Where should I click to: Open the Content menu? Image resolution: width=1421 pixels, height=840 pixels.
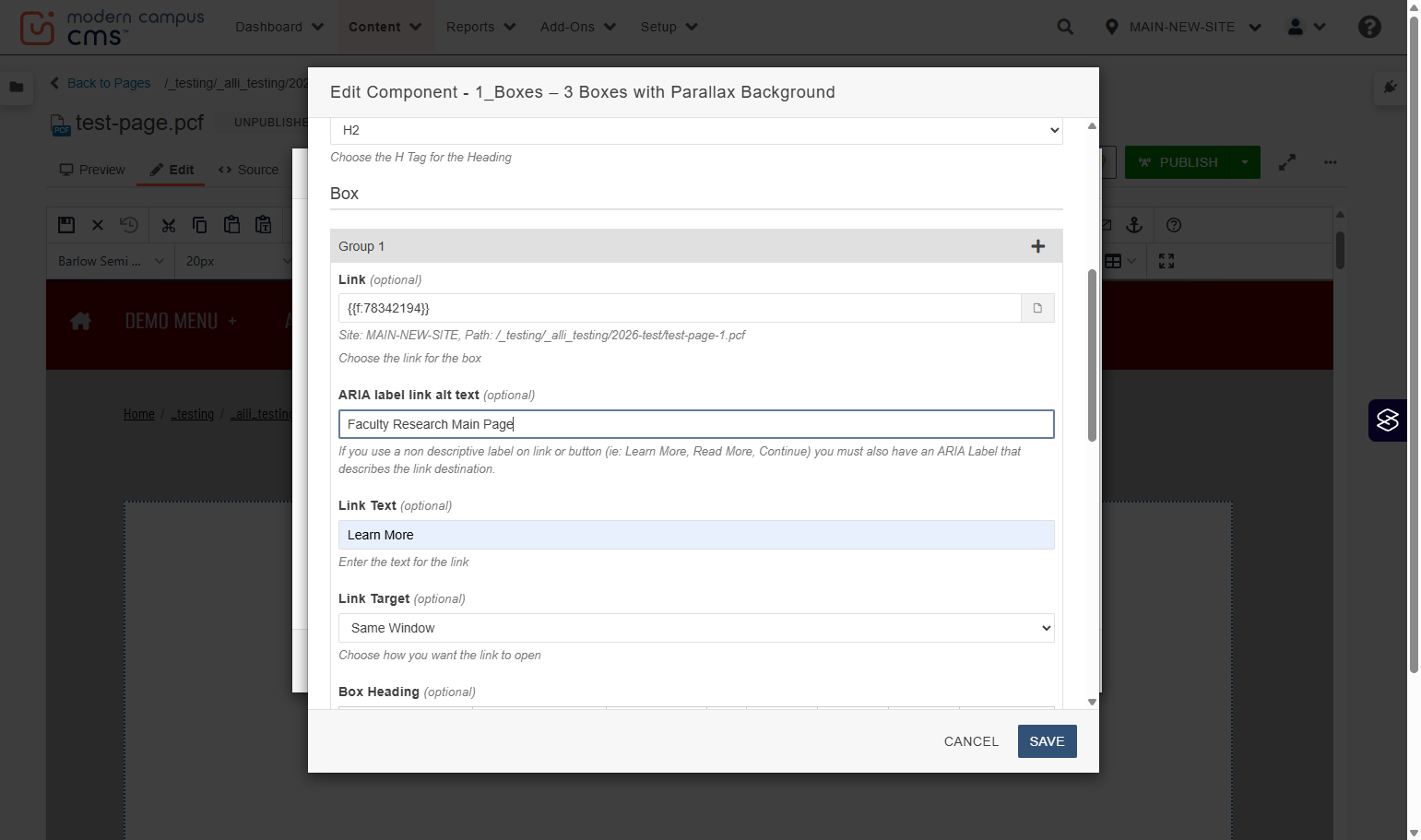coord(385,27)
